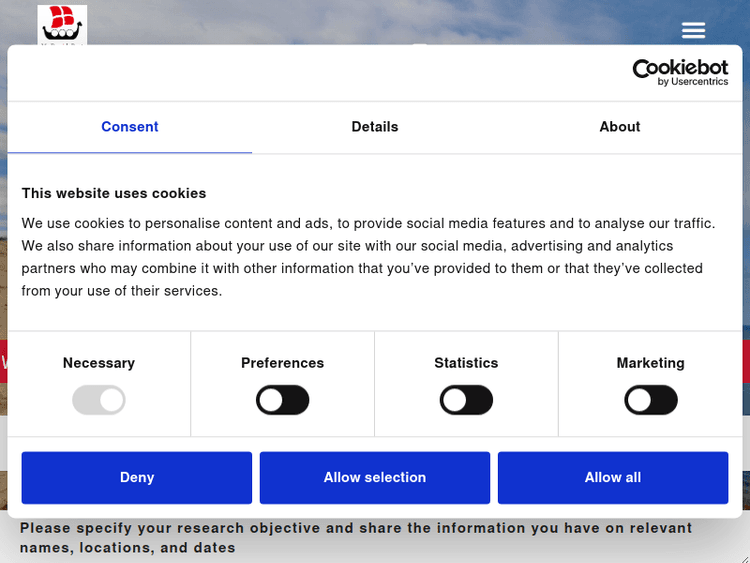Click the Marketing category label
Viewport: 750px width, 563px height.
tap(651, 363)
